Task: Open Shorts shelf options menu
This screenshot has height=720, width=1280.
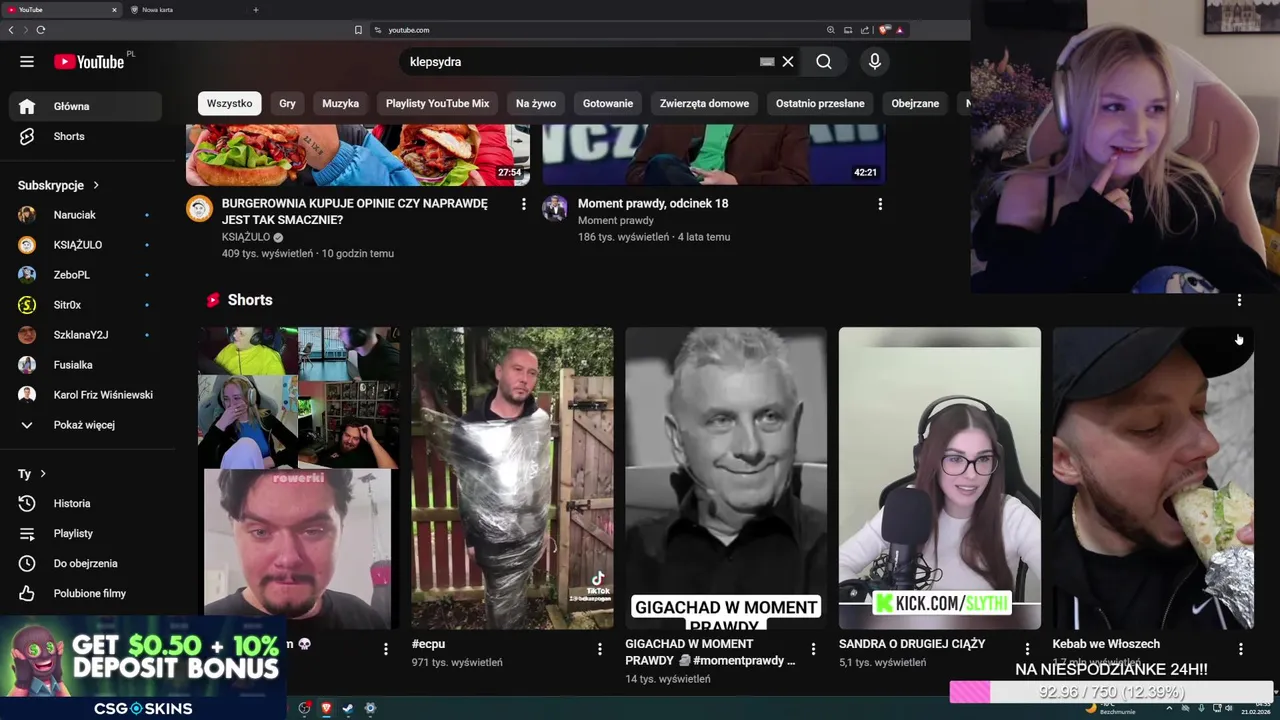Action: (x=1239, y=300)
